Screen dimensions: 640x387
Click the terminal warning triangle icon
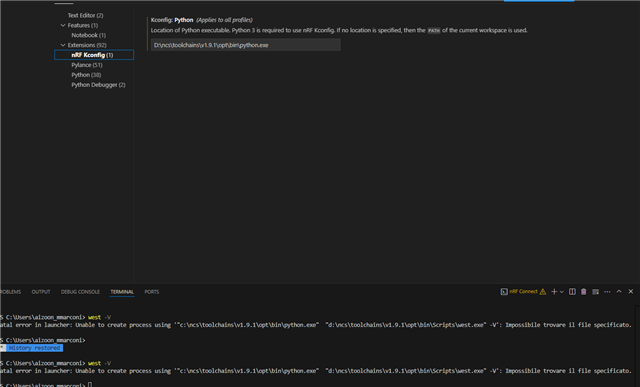(x=542, y=291)
